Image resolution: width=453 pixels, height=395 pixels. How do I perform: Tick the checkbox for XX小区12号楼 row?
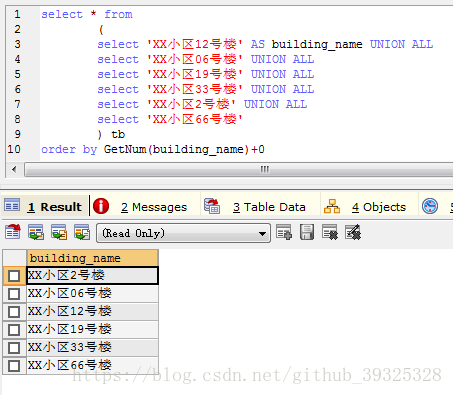point(14,312)
